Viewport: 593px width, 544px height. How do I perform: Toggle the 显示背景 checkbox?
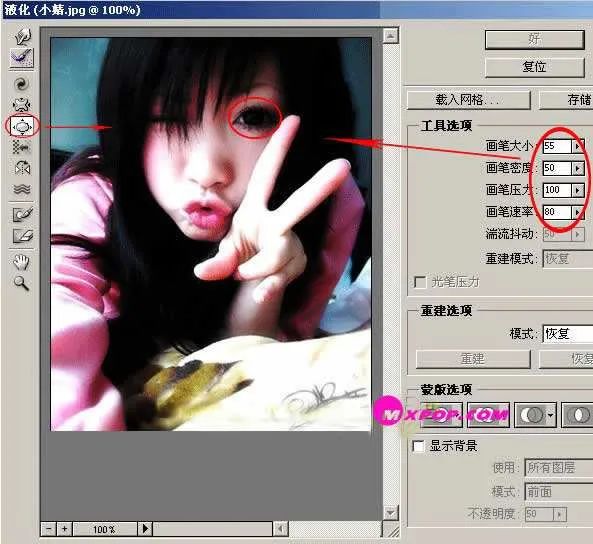coord(418,446)
